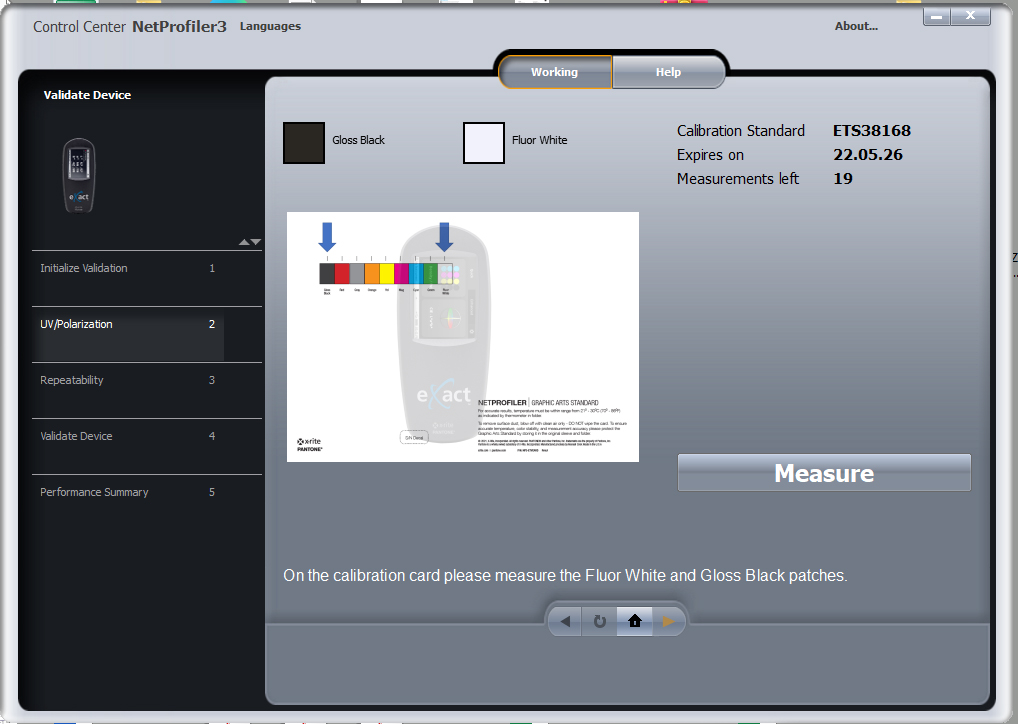This screenshot has width=1018, height=724.
Task: Advance with the orange forward arrow
Action: point(668,622)
